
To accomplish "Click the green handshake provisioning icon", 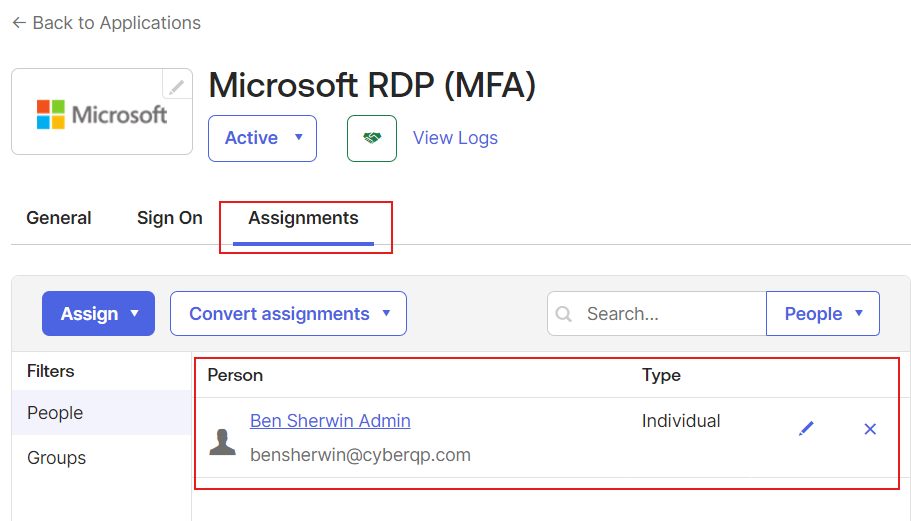I will coord(372,138).
